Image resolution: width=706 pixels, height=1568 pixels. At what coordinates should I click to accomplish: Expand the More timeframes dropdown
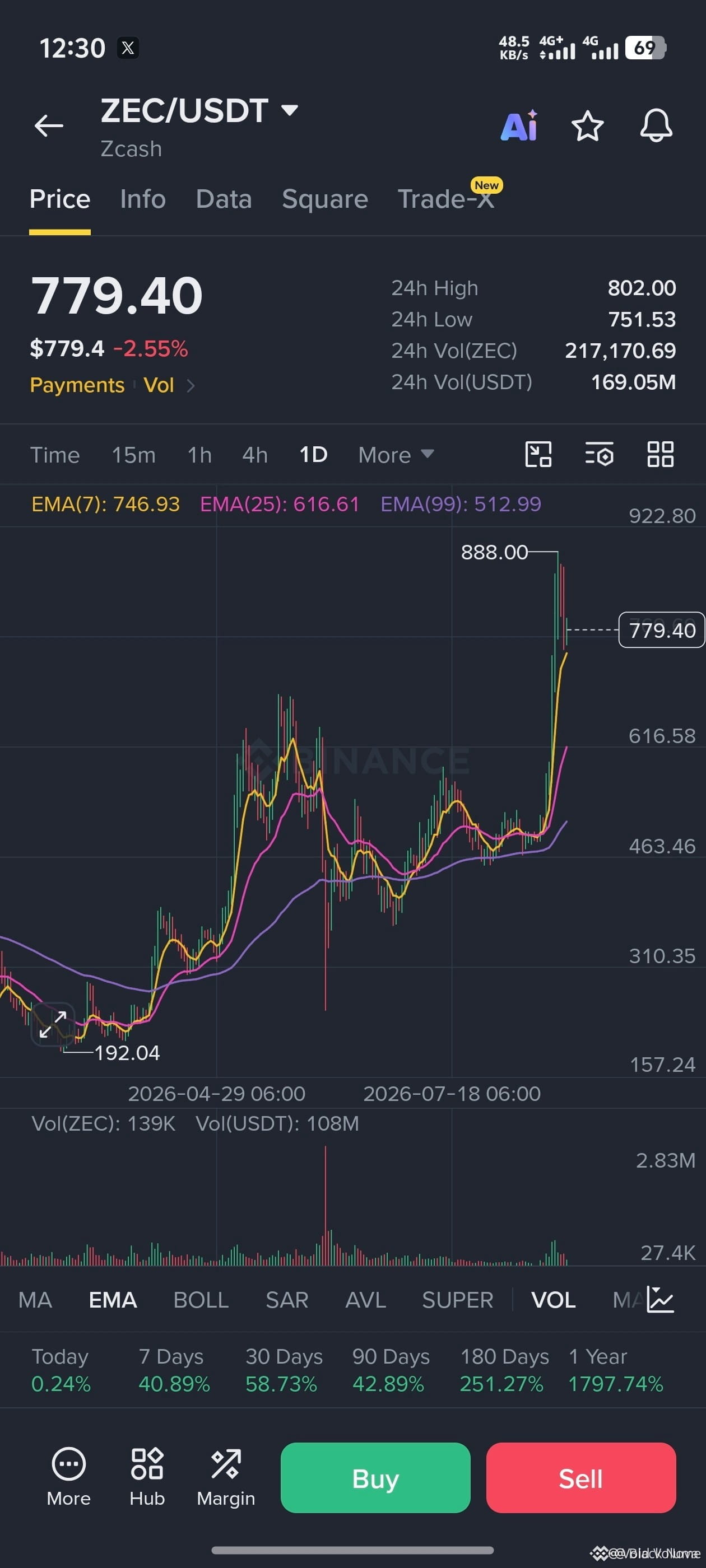pos(396,455)
